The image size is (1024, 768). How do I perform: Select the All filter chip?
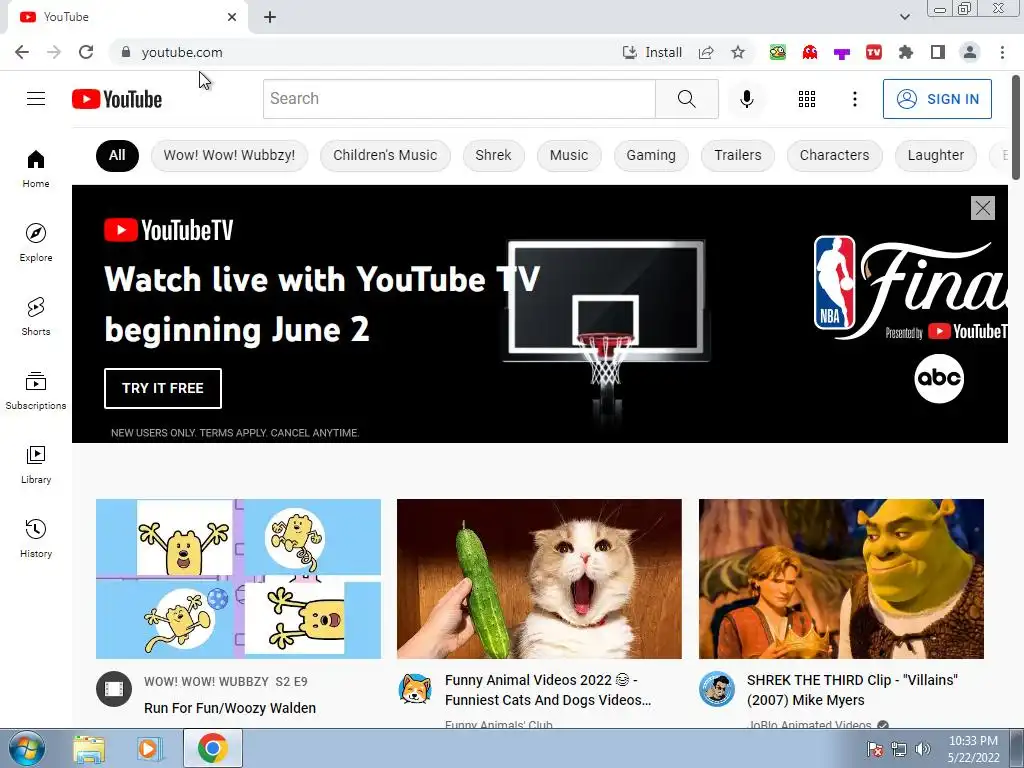click(117, 155)
